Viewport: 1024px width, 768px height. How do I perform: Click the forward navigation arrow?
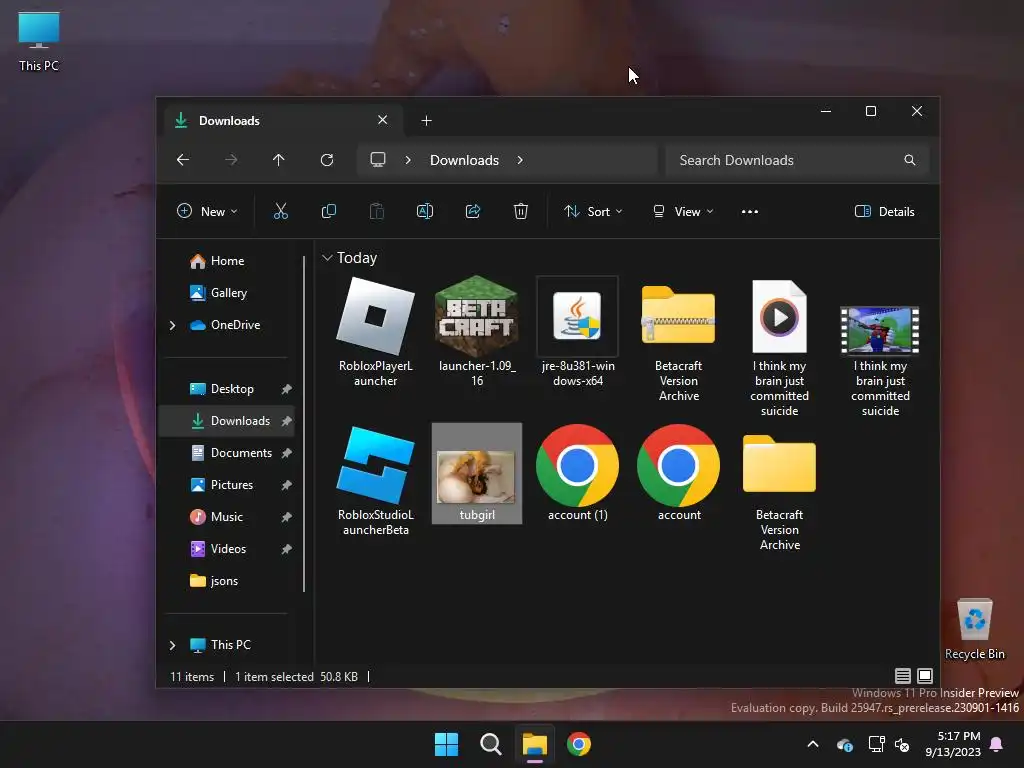[x=231, y=160]
